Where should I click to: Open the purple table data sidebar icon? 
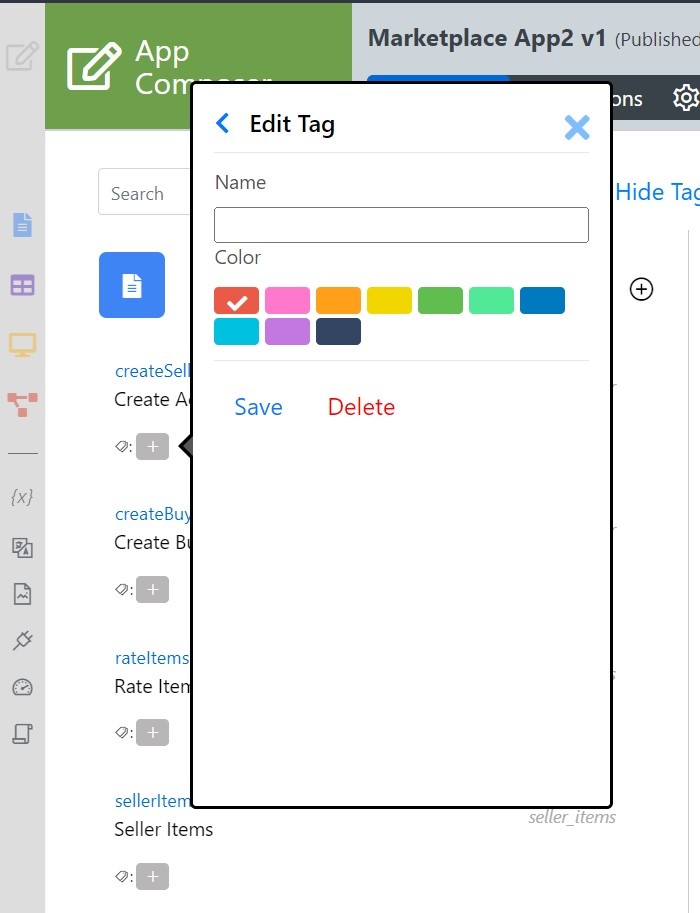click(x=22, y=285)
